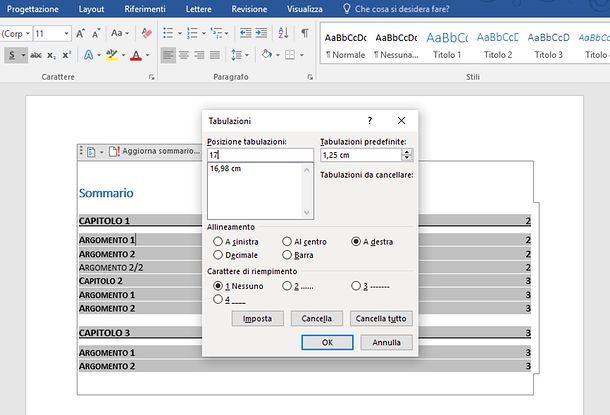Select the 'A sinistra' alignment radio button

218,242
